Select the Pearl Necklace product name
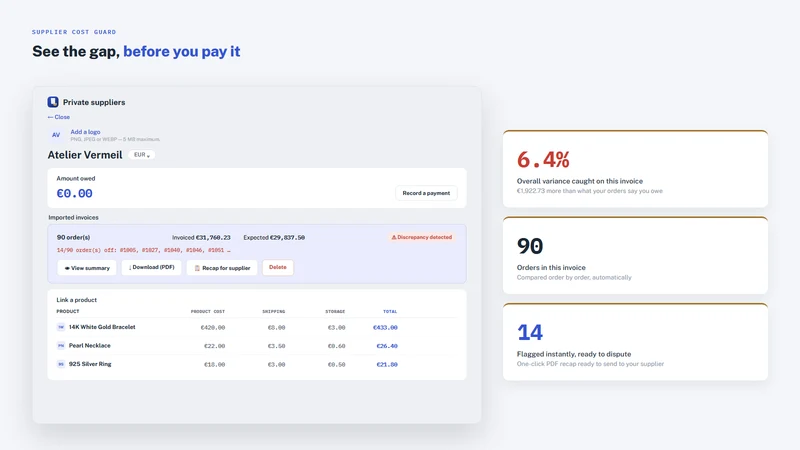Viewport: 800px width, 450px height. 90,345
